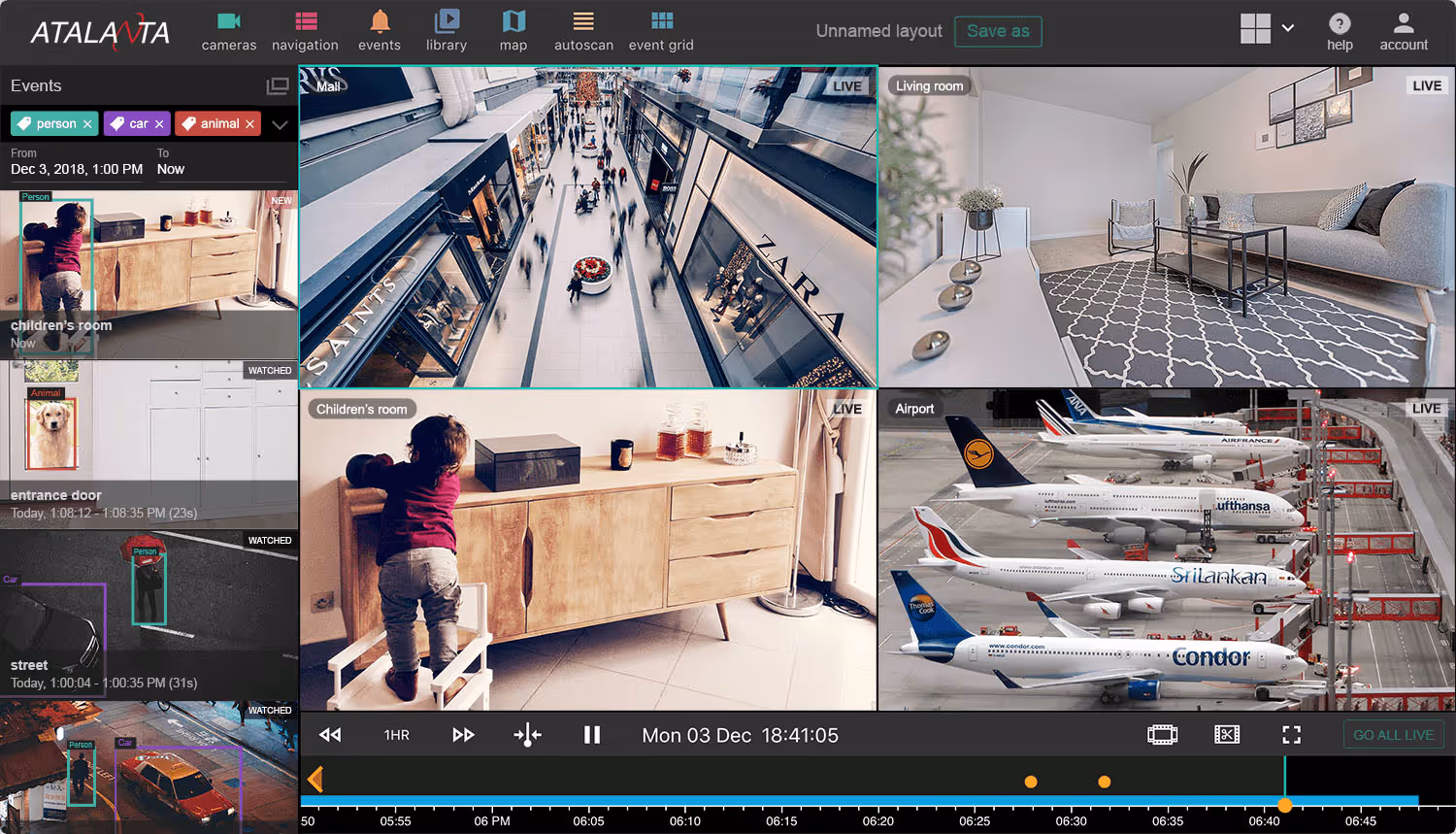Image resolution: width=1456 pixels, height=834 pixels.
Task: Click the Save as layout button
Action: coord(998,31)
